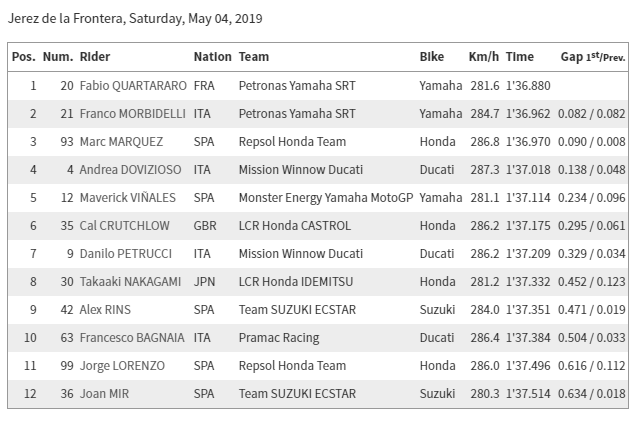Viewport: 640px width, 422px height.
Task: Click the Rider column header
Action: point(95,57)
